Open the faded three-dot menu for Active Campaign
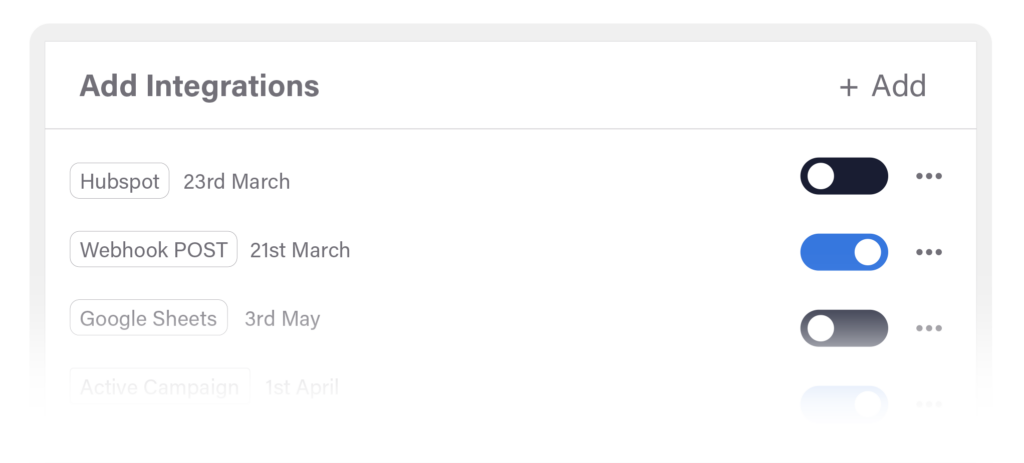1024x463 pixels. (929, 403)
